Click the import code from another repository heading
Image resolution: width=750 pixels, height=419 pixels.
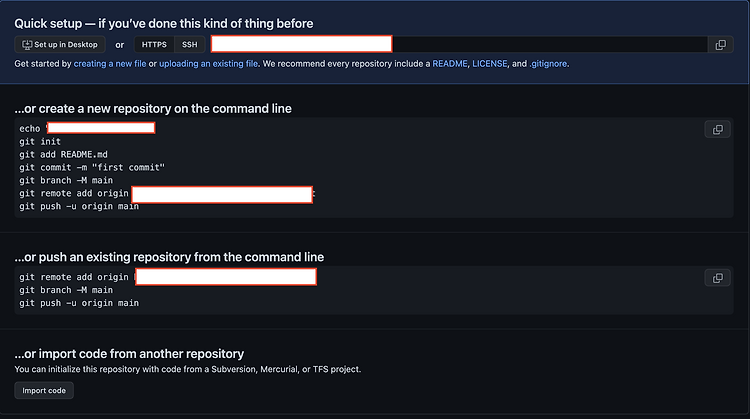(x=129, y=353)
